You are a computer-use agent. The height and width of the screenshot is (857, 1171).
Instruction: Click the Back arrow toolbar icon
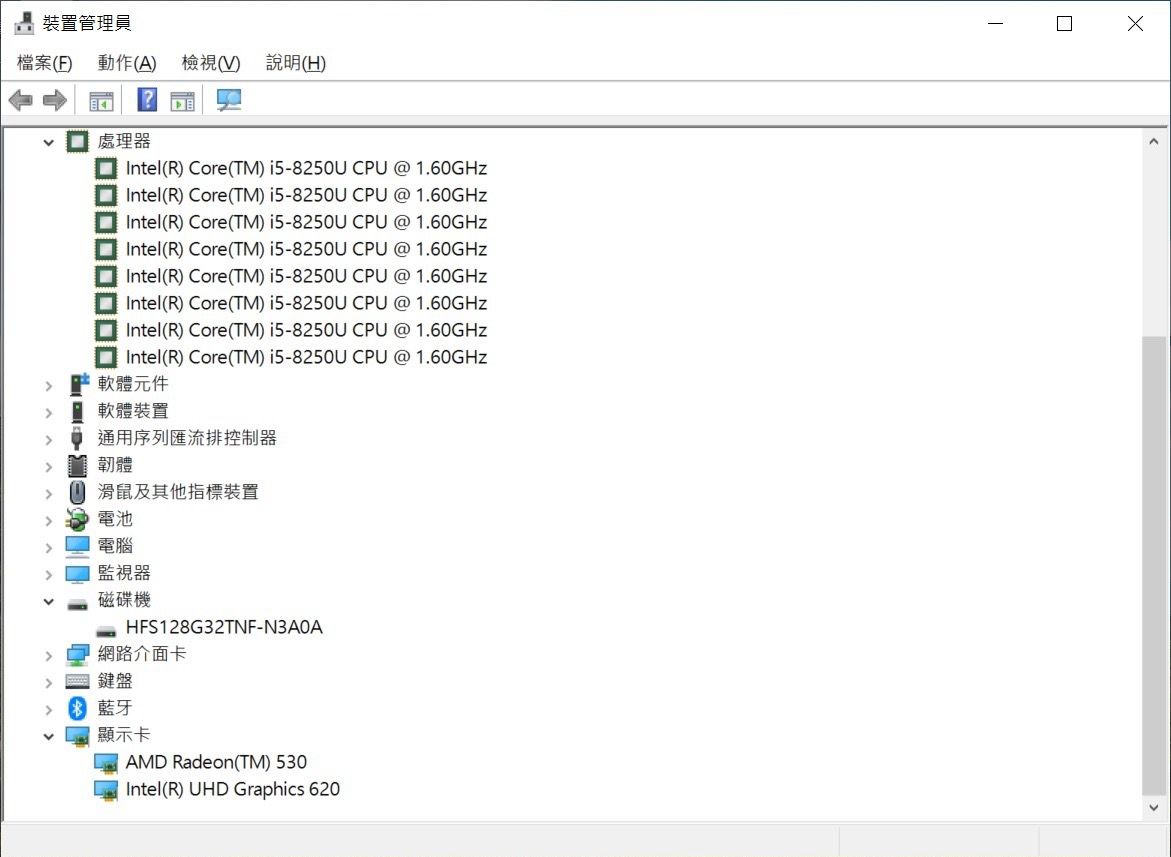click(x=20, y=100)
